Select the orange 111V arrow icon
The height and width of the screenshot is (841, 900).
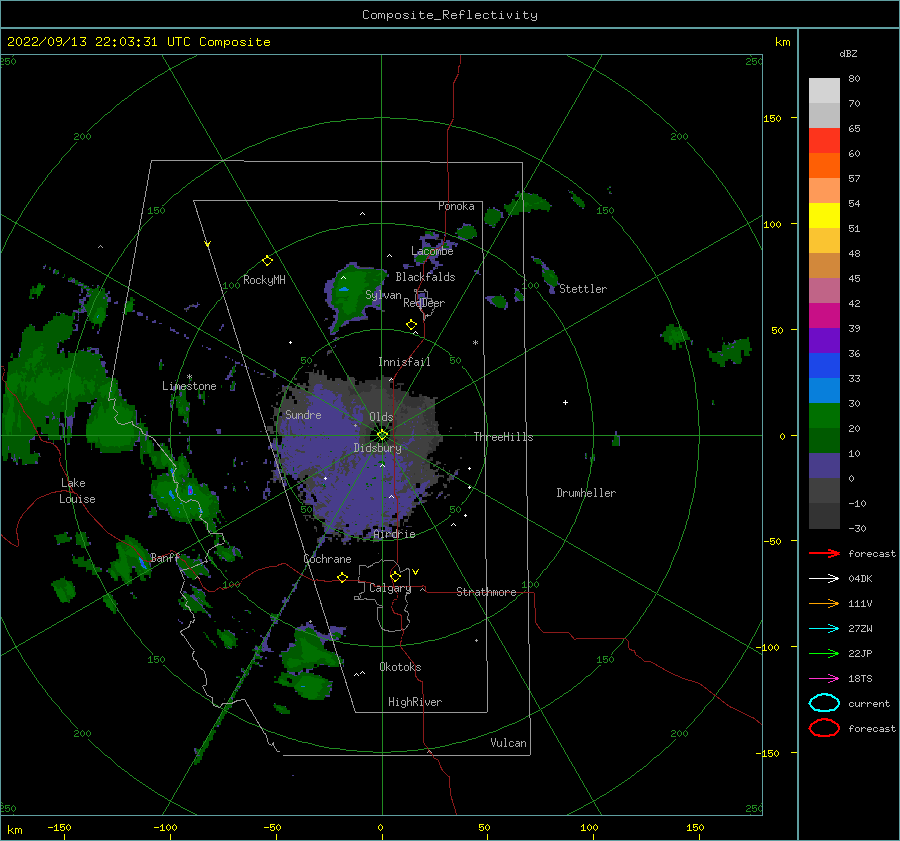pyautogui.click(x=824, y=603)
